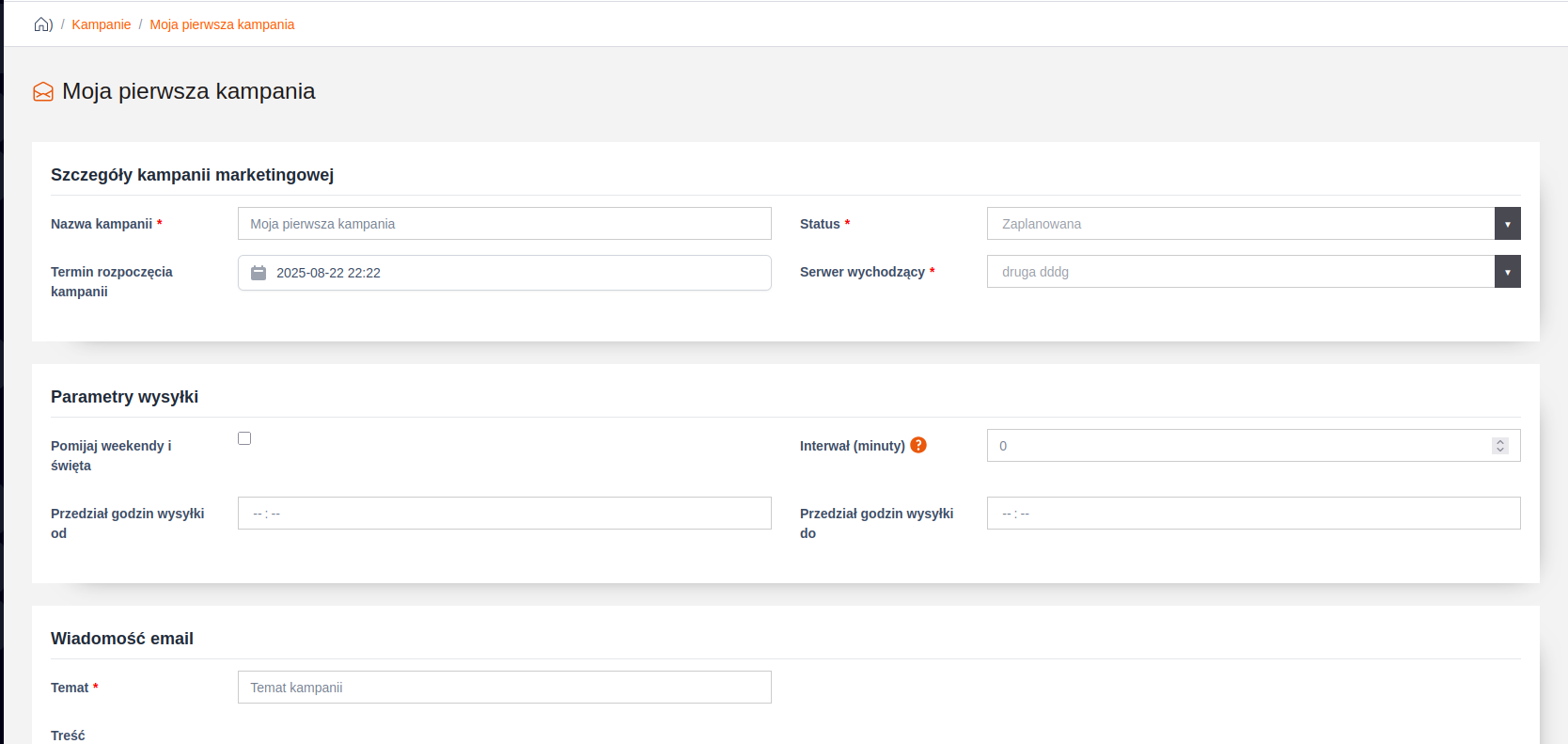Viewport: 1568px width, 744px height.
Task: Focus the Nazwa kampanii text field
Action: [x=504, y=224]
